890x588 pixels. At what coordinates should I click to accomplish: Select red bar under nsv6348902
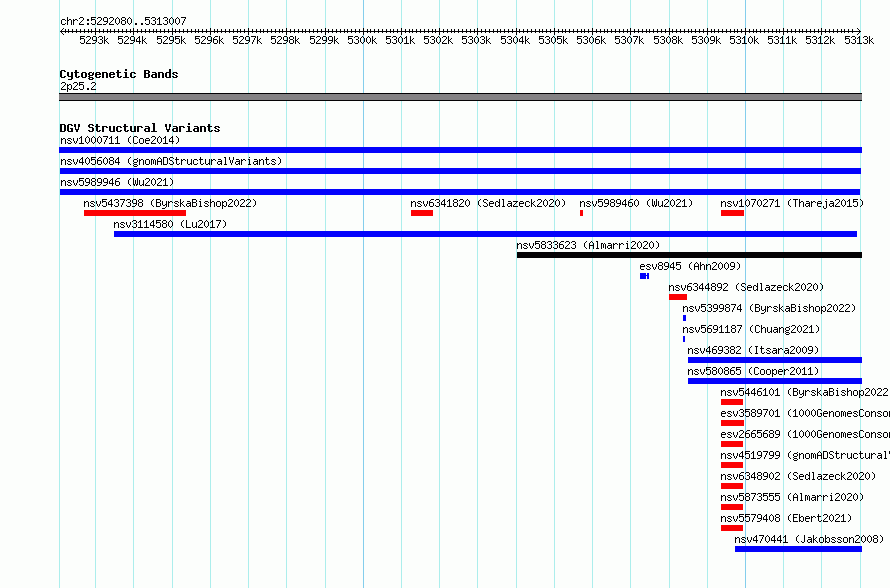tap(732, 486)
